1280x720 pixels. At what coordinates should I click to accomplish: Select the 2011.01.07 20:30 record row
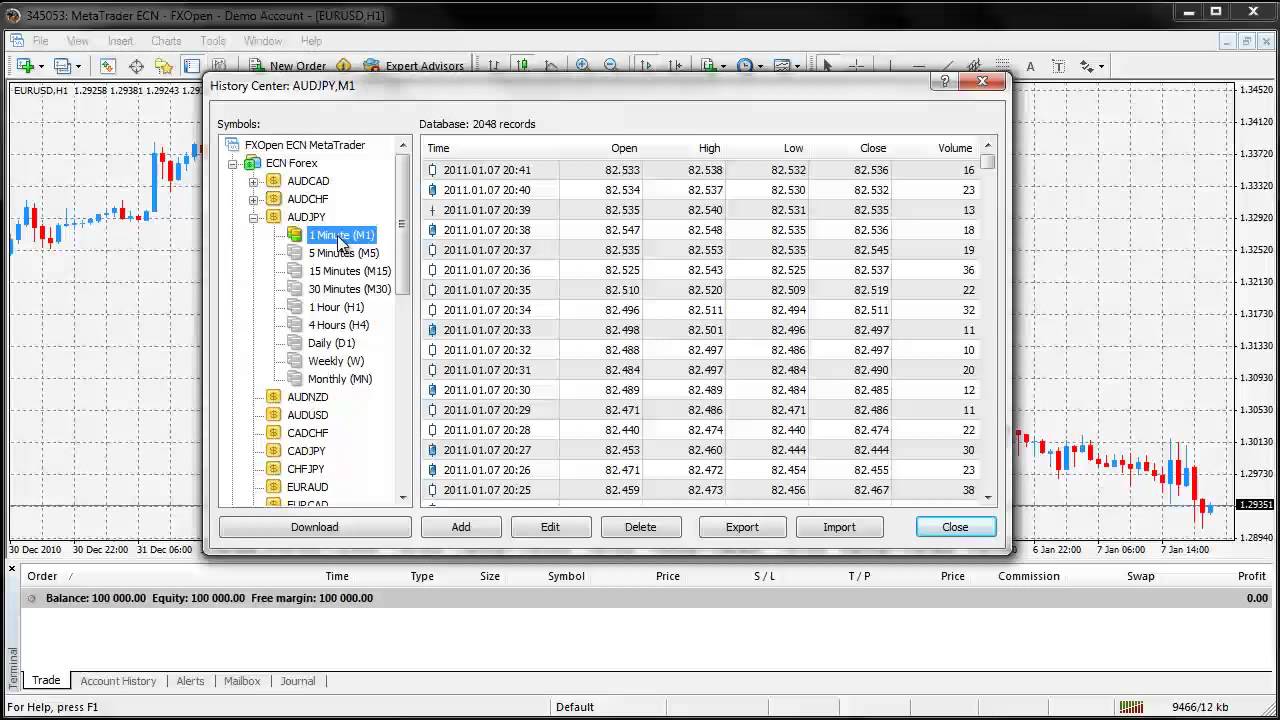point(700,390)
